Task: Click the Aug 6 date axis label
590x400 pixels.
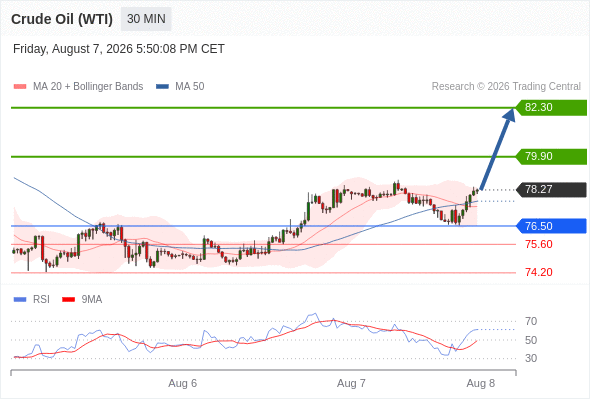Action: click(182, 383)
